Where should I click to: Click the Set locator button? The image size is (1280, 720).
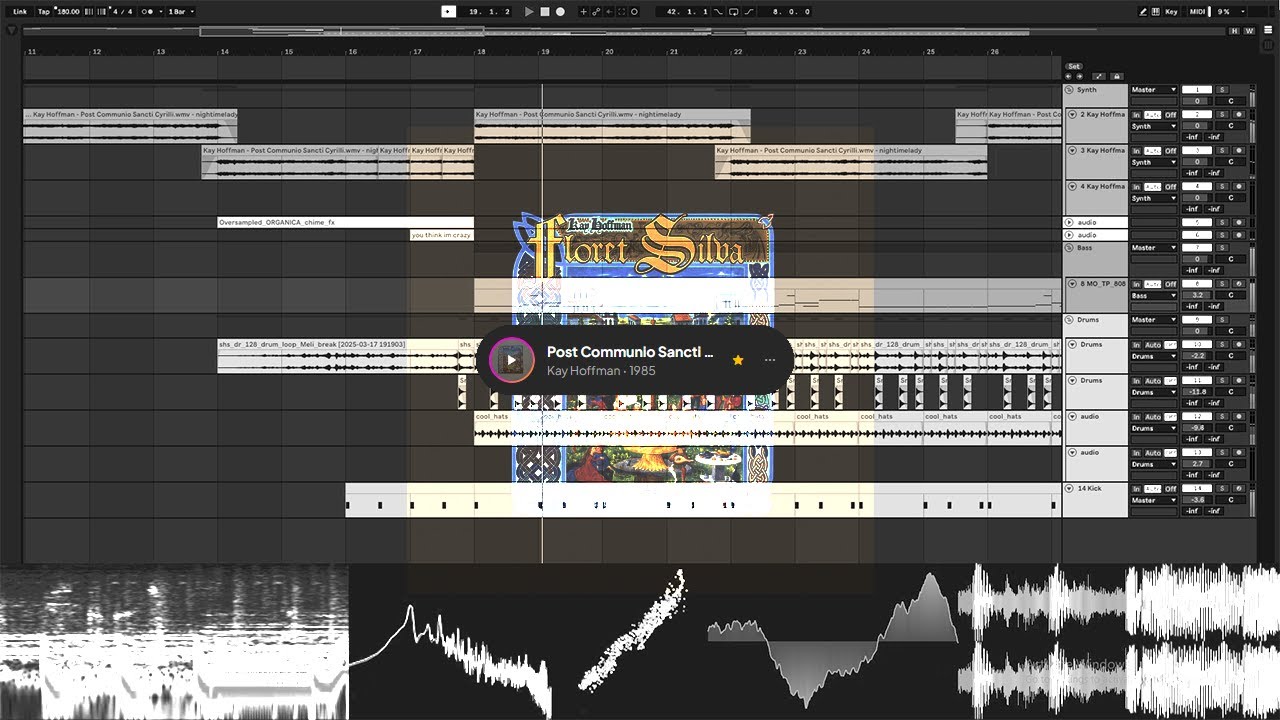click(1074, 66)
